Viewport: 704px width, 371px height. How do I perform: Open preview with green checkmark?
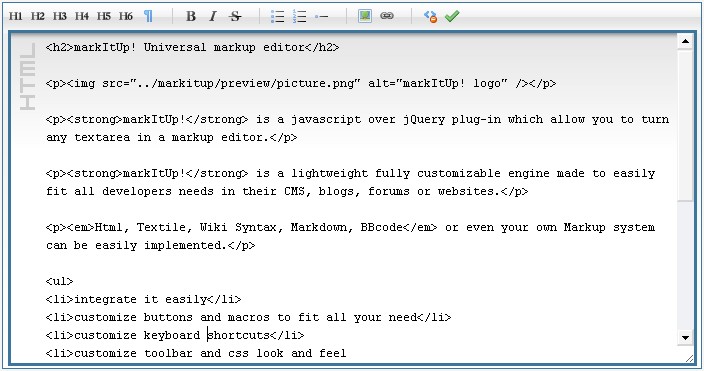click(452, 16)
